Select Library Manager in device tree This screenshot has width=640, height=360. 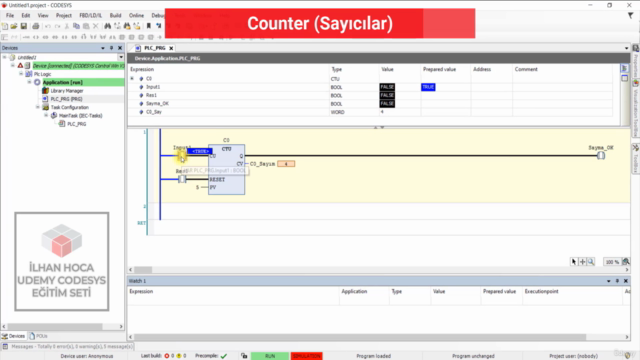(67, 91)
